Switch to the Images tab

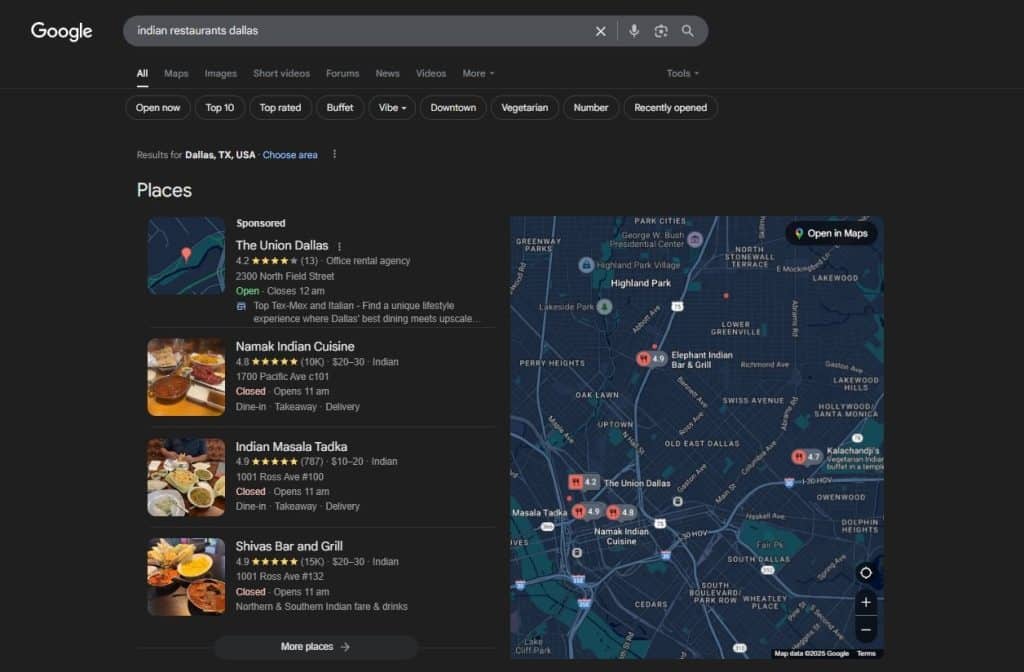221,73
